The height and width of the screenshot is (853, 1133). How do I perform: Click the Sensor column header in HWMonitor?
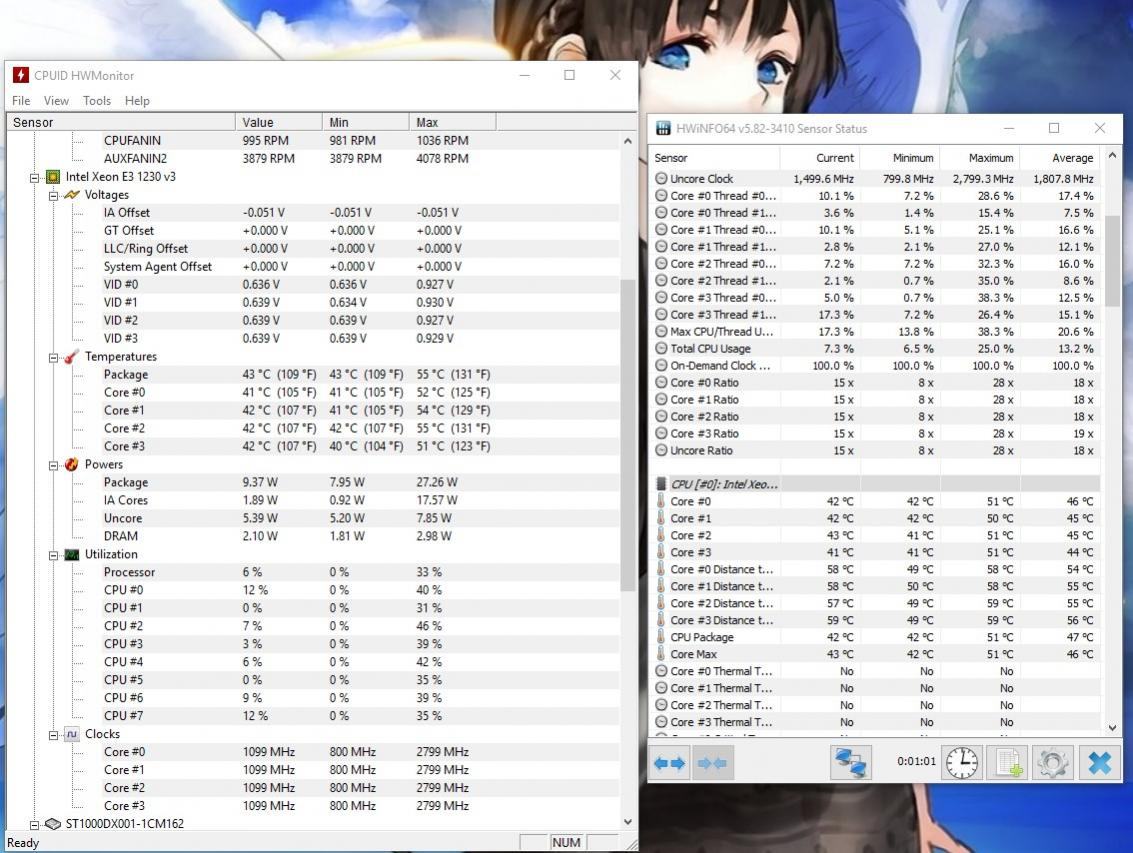(120, 122)
